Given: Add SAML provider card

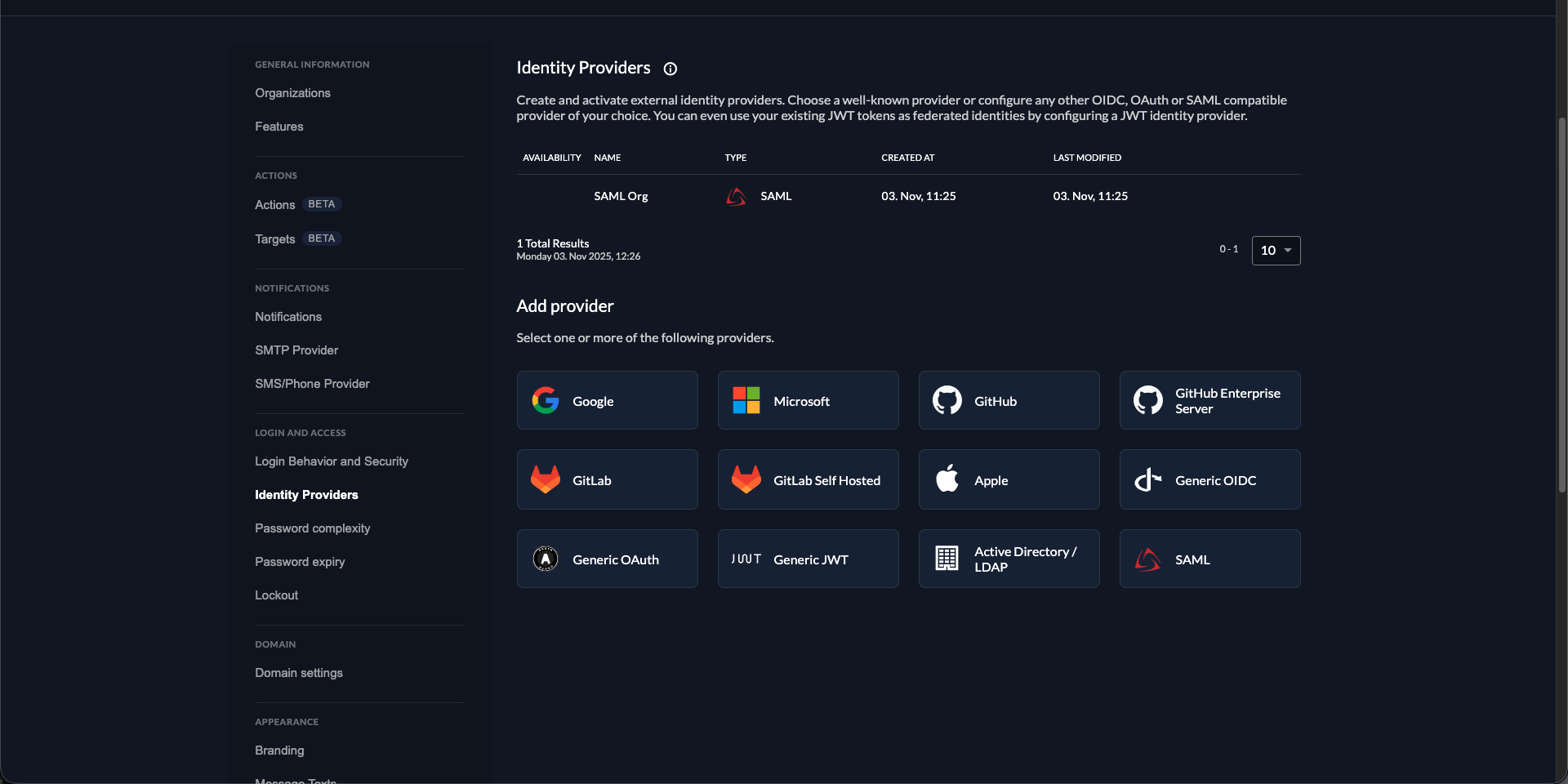Looking at the screenshot, I should [1210, 559].
